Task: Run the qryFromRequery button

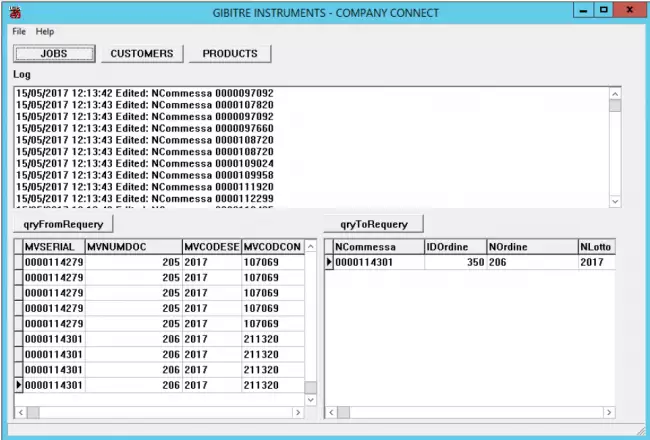Action: (x=64, y=223)
